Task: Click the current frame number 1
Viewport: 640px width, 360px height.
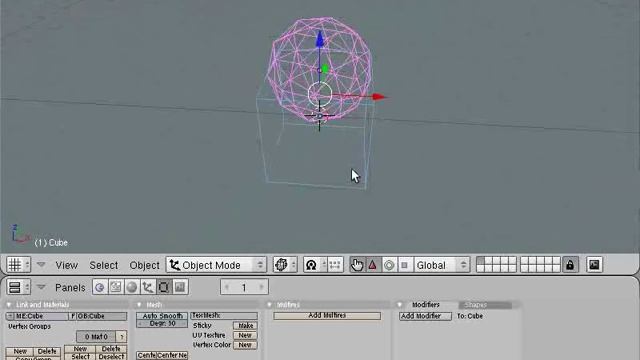Action: coord(244,287)
